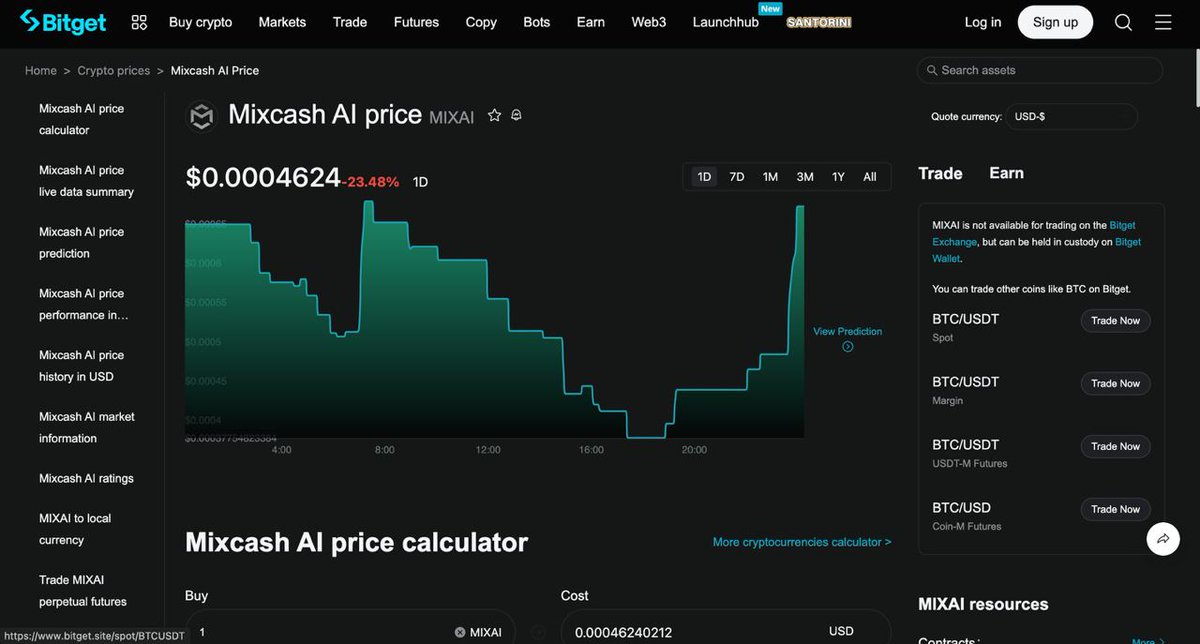Click the current price $0.0004624

[263, 178]
